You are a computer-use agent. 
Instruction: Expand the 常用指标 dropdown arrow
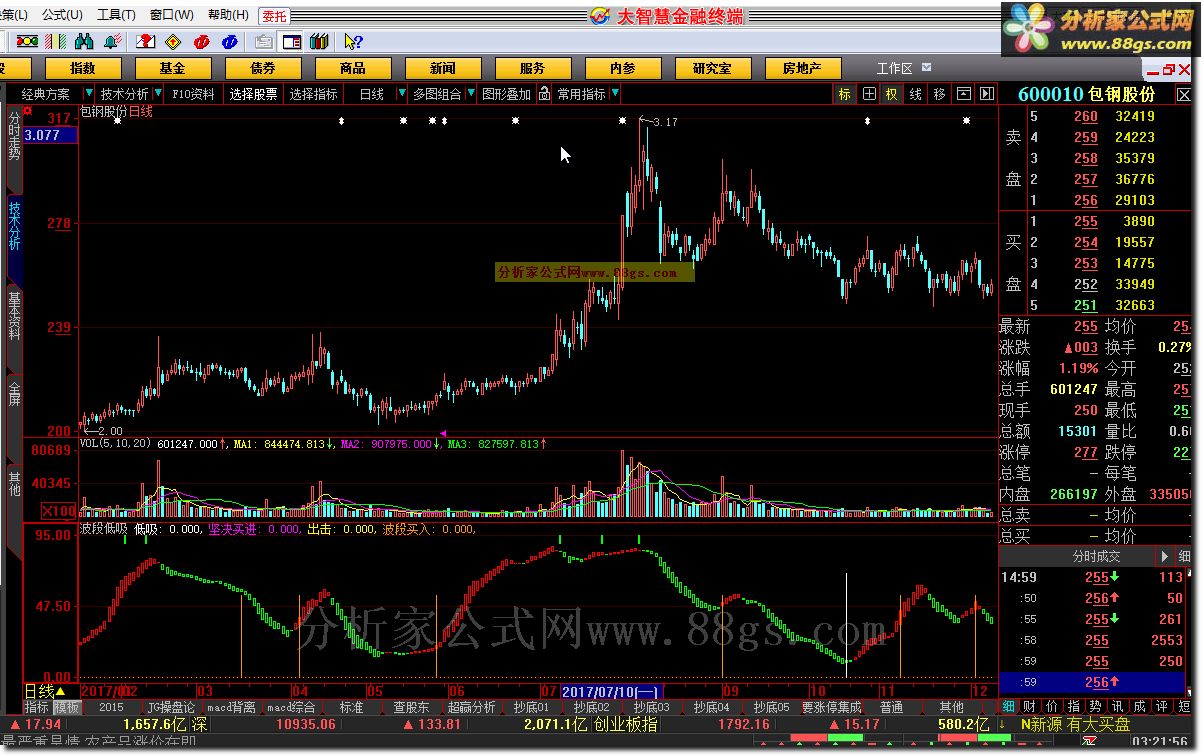tap(615, 94)
